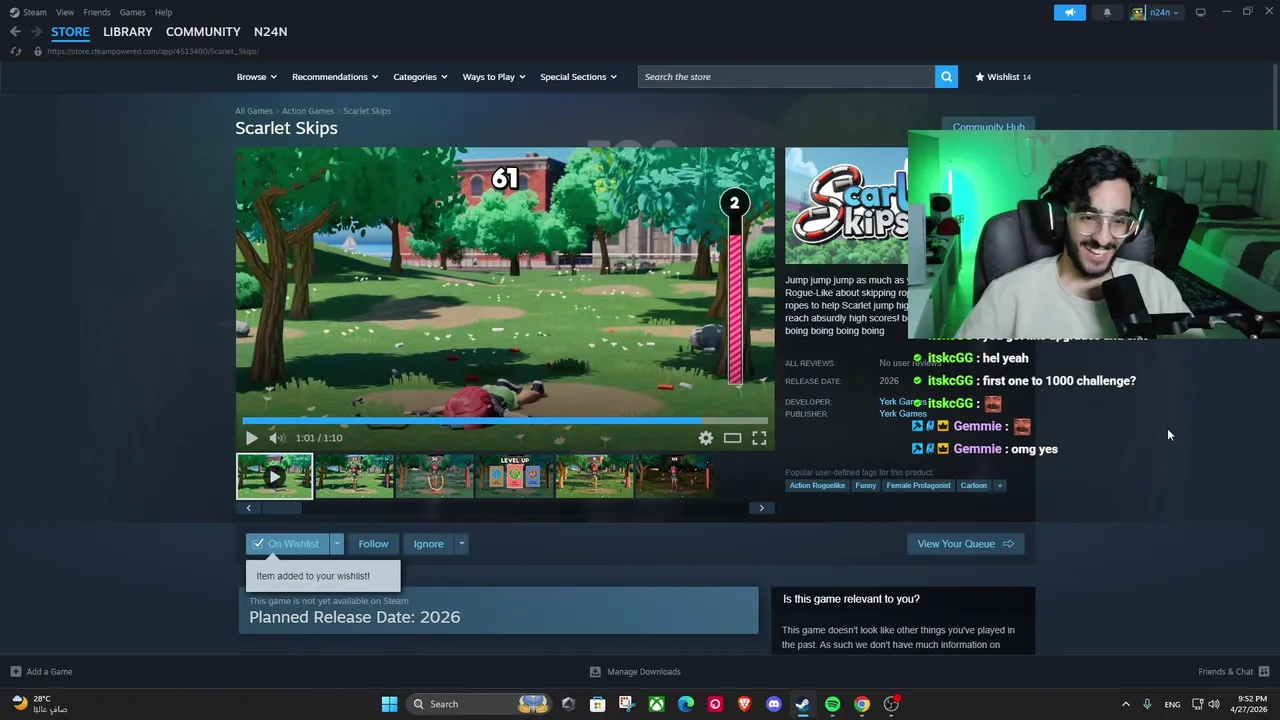Click the screenshot strip scrollbar handle

281,508
